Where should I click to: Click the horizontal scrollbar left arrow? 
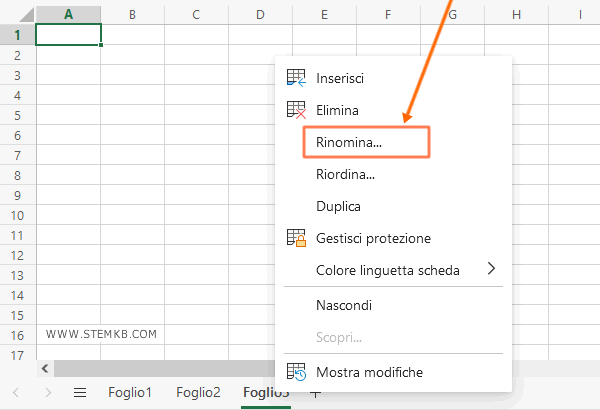[x=45, y=369]
